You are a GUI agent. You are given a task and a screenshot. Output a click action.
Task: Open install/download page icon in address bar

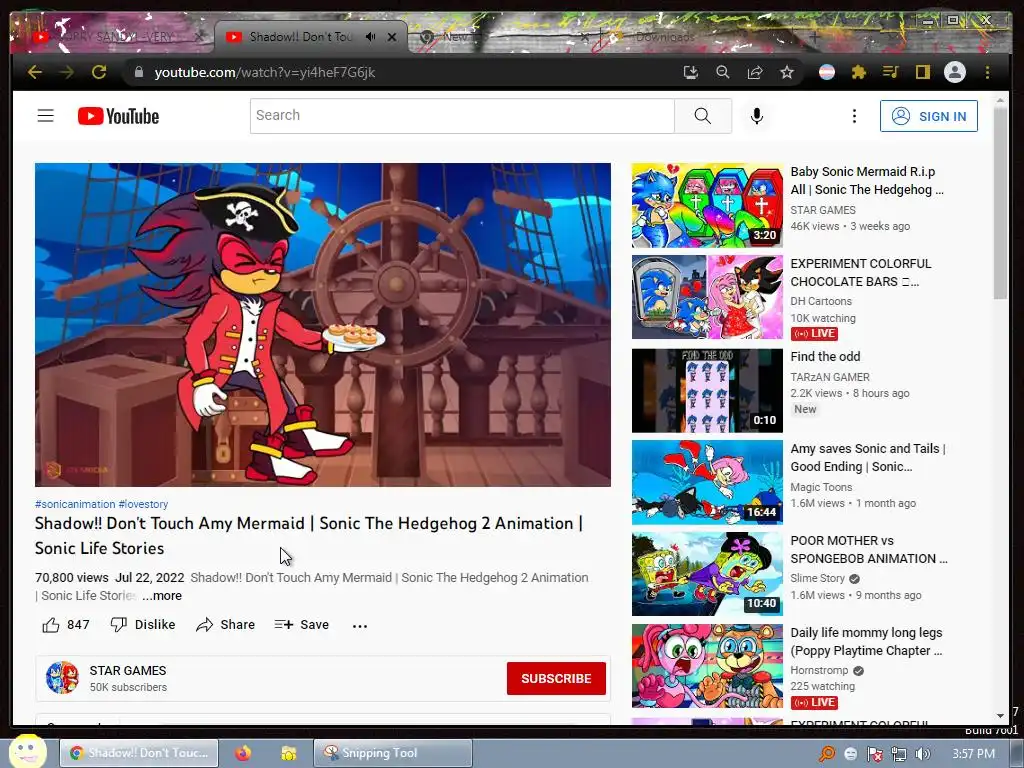pos(690,72)
